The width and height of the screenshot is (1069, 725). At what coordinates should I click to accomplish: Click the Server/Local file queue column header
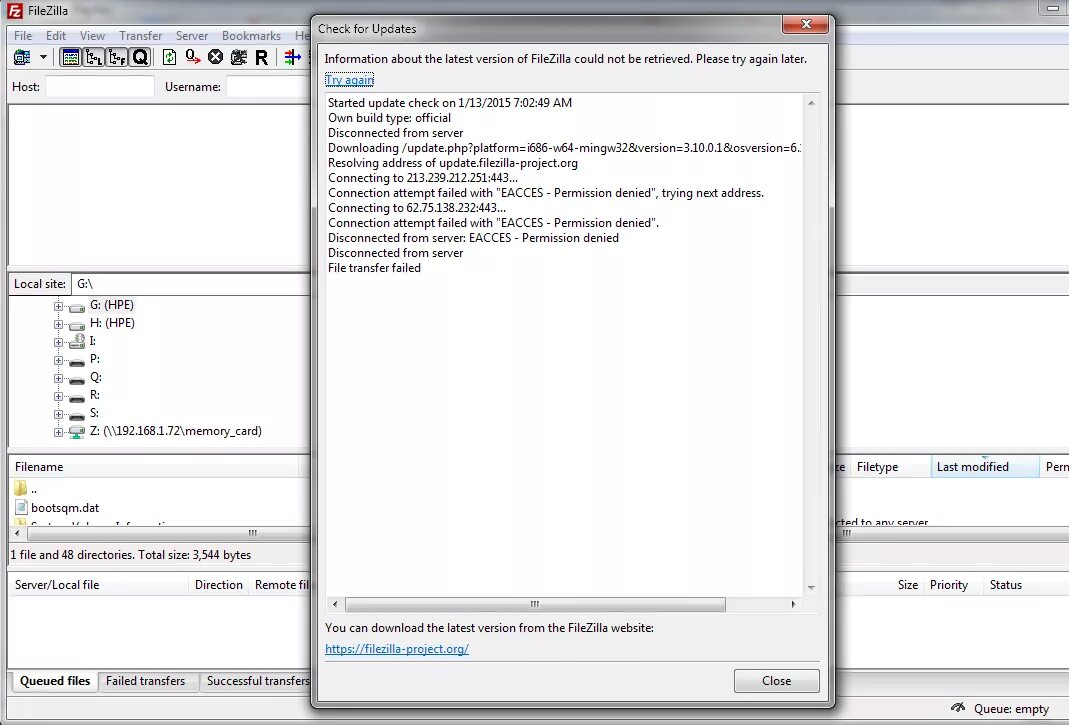pos(99,585)
